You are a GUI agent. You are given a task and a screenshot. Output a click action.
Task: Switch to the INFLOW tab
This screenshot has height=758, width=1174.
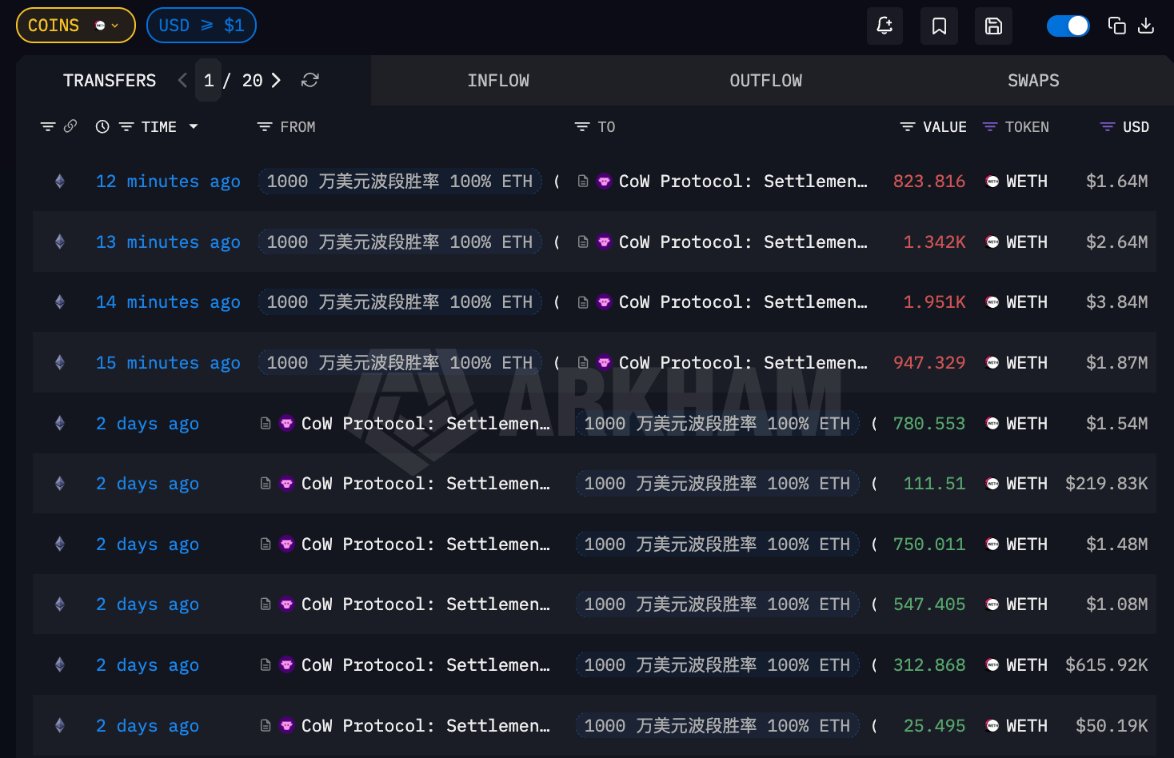[x=498, y=80]
